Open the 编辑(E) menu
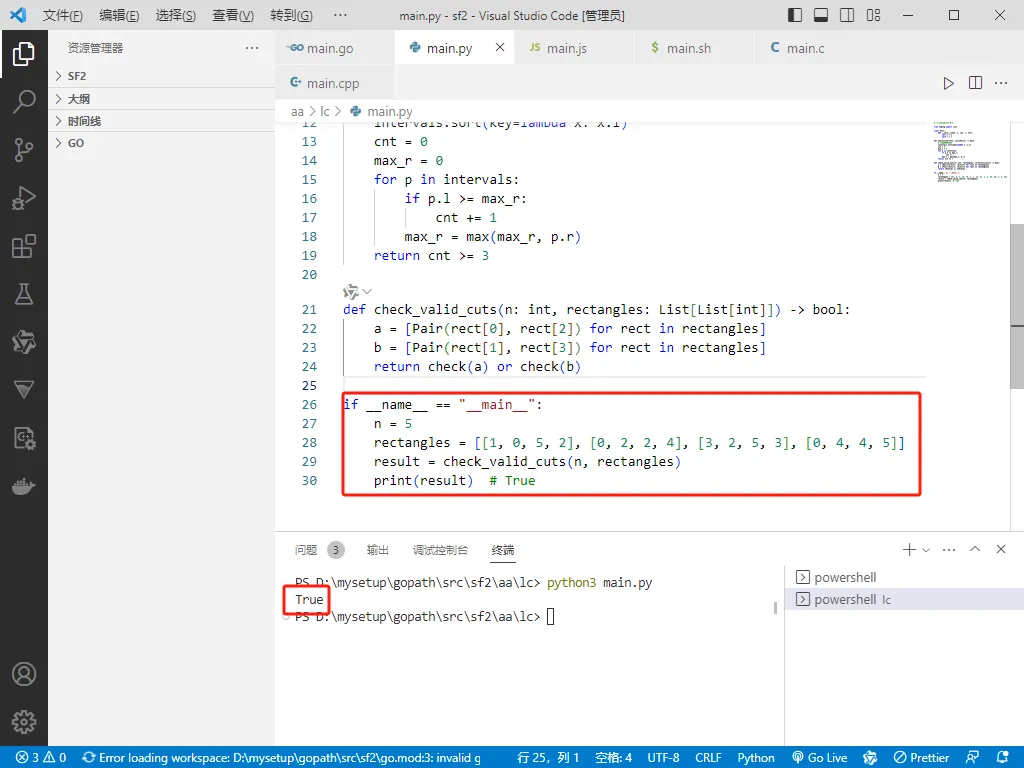 (x=119, y=15)
